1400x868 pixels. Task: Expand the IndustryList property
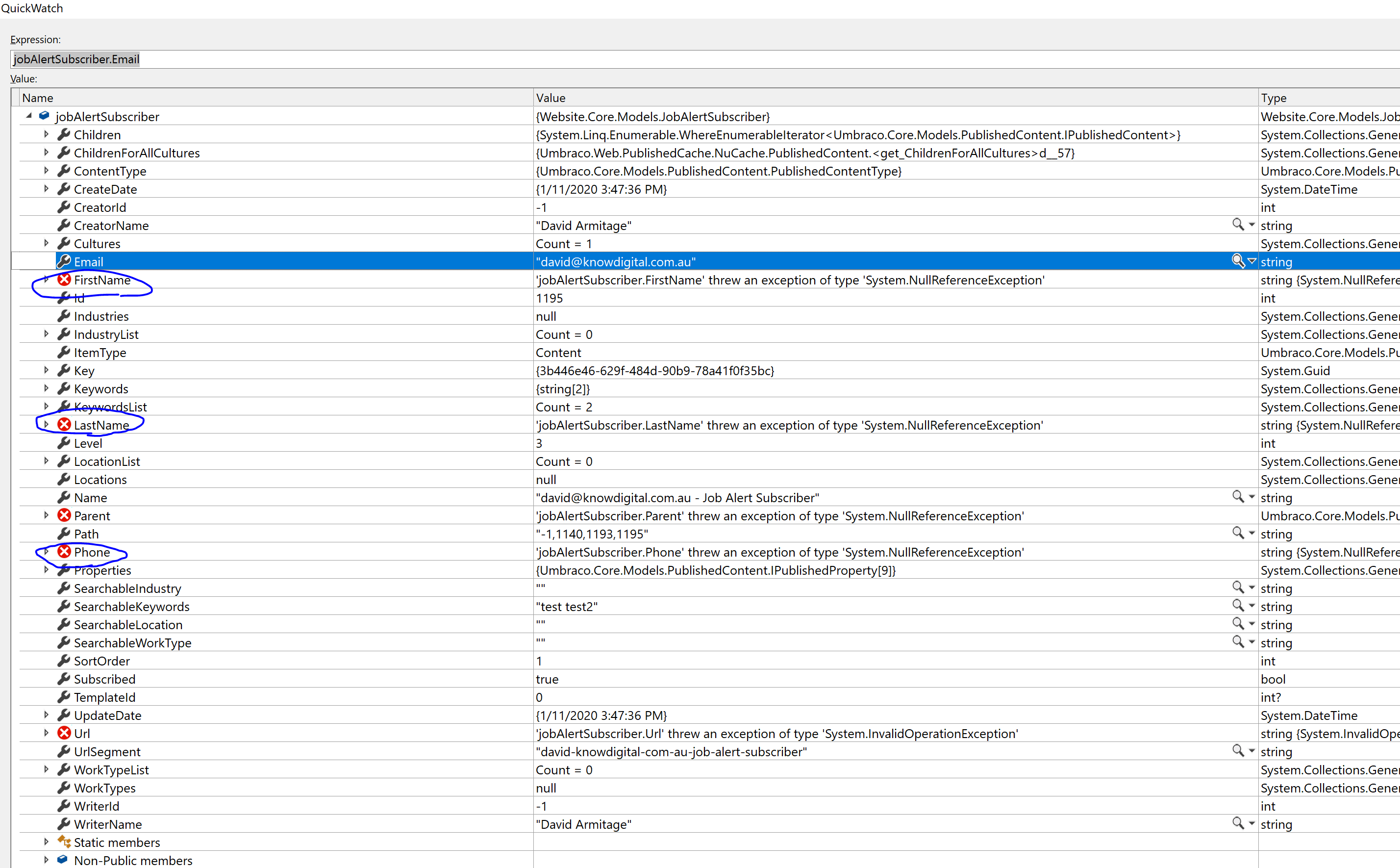(47, 334)
